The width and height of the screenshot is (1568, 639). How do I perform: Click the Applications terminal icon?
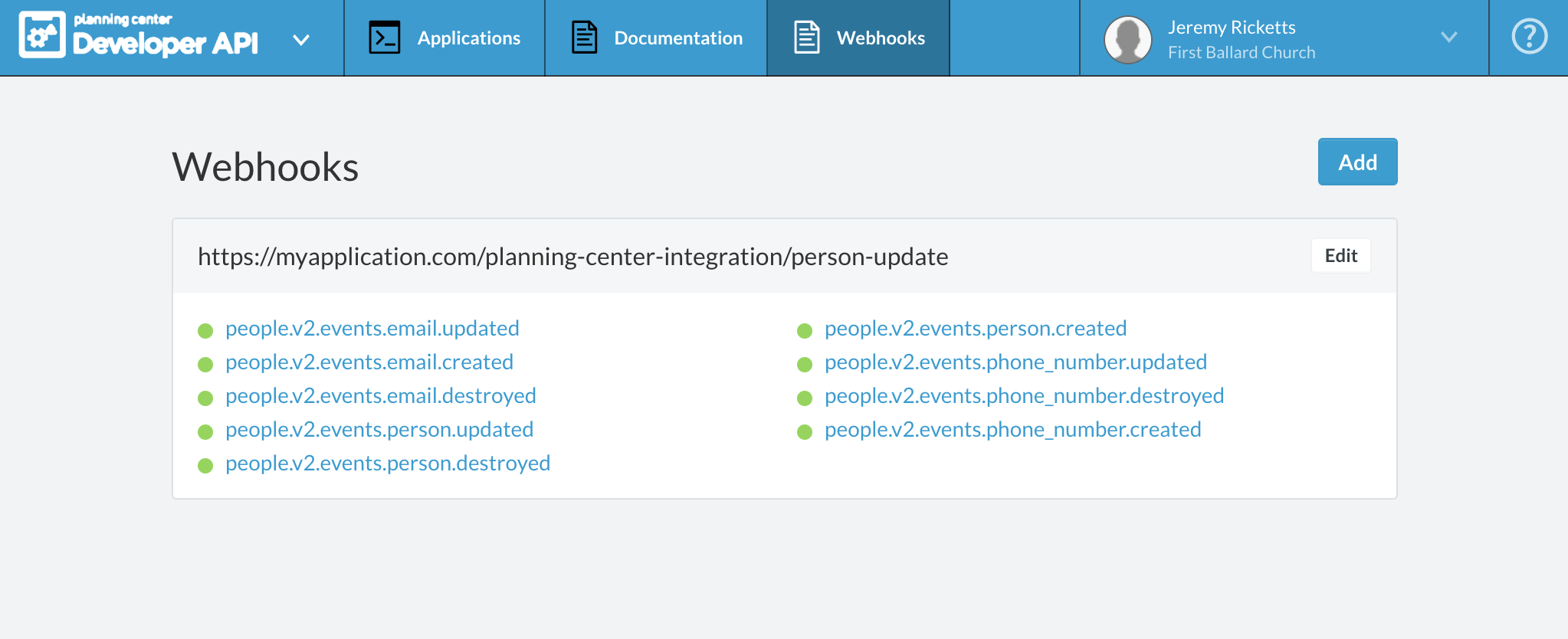point(385,38)
